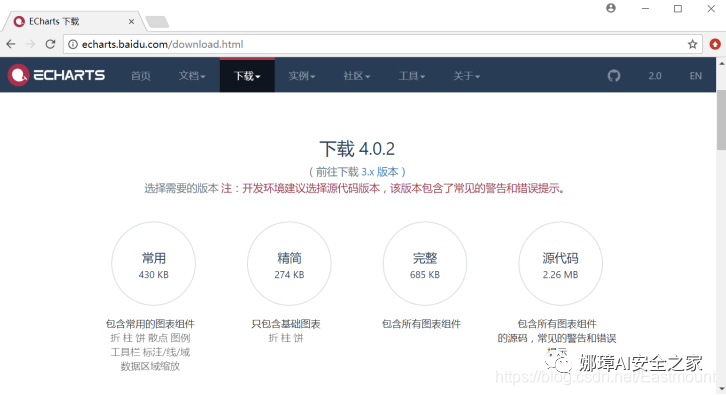726x395 pixels.
Task: Click the red note about 源代码版本
Action: click(393, 188)
